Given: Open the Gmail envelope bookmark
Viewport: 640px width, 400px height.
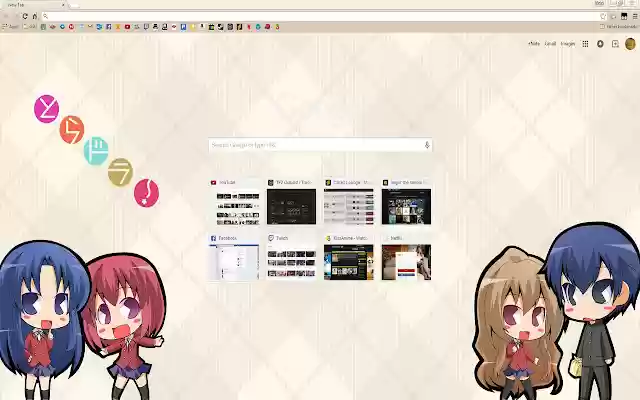Looking at the screenshot, I should pos(90,27).
